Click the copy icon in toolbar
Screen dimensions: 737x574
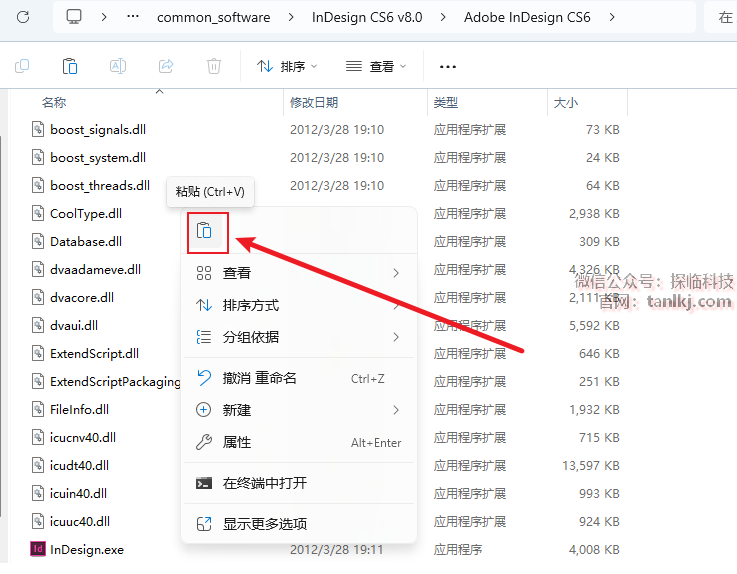pos(22,66)
